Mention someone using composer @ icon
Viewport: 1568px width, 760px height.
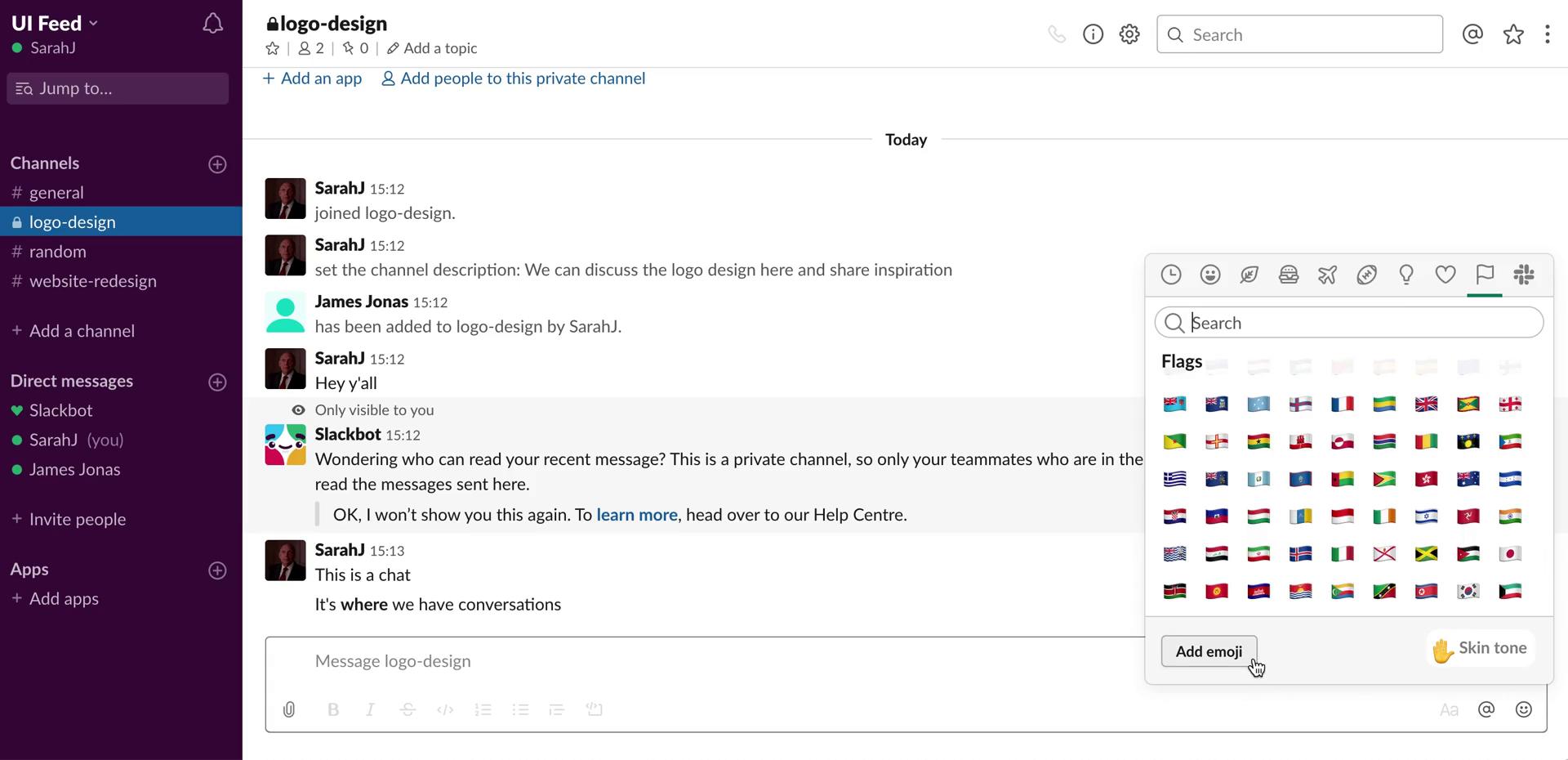pyautogui.click(x=1486, y=709)
